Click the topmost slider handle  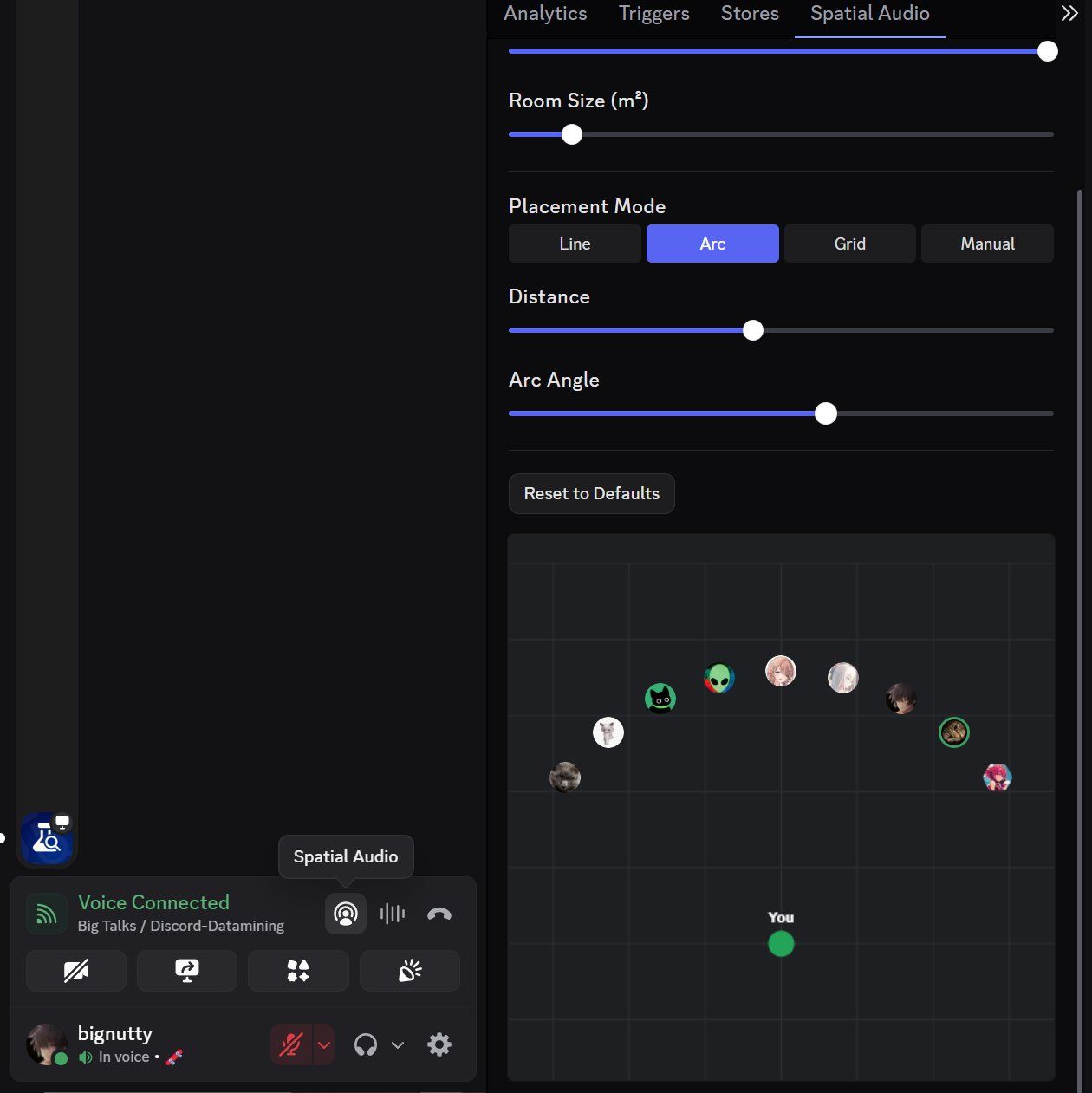tap(1048, 51)
